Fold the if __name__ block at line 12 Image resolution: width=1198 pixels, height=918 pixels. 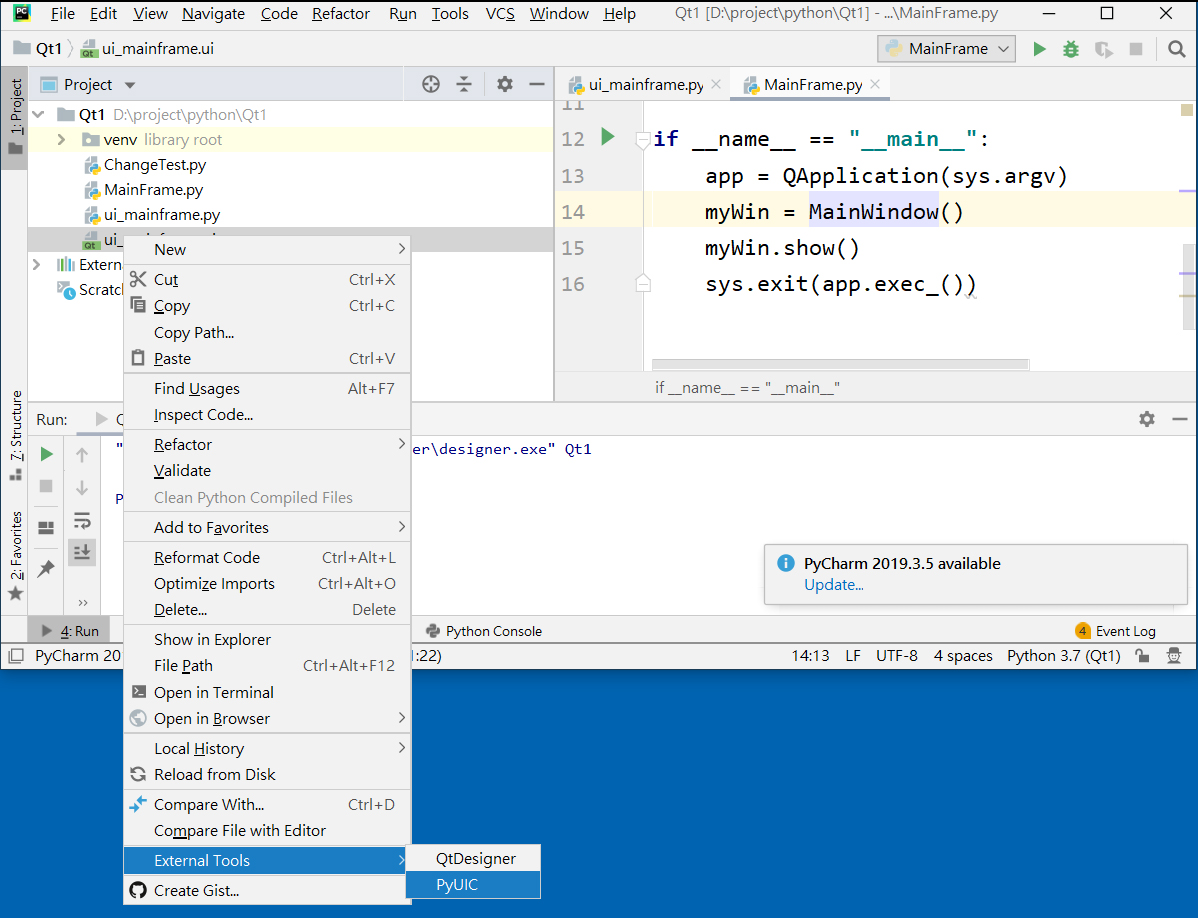[643, 139]
